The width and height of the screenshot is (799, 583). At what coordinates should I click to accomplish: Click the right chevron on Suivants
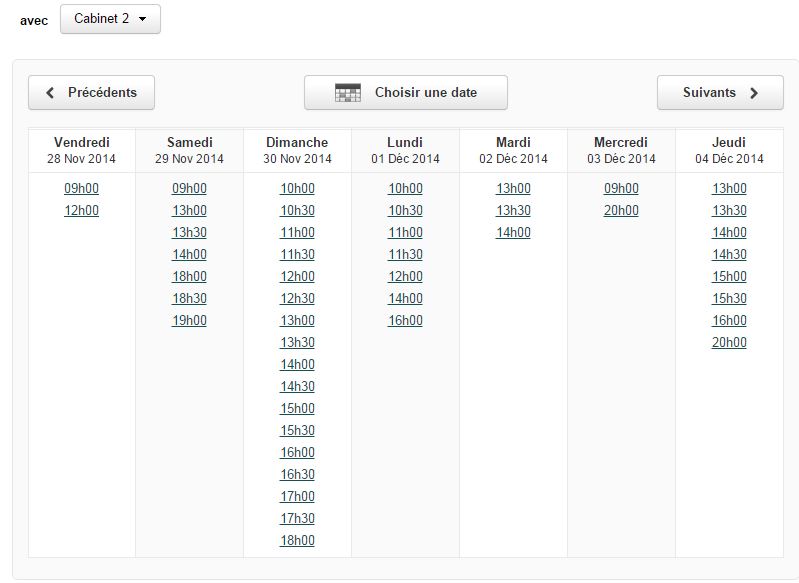coord(754,93)
